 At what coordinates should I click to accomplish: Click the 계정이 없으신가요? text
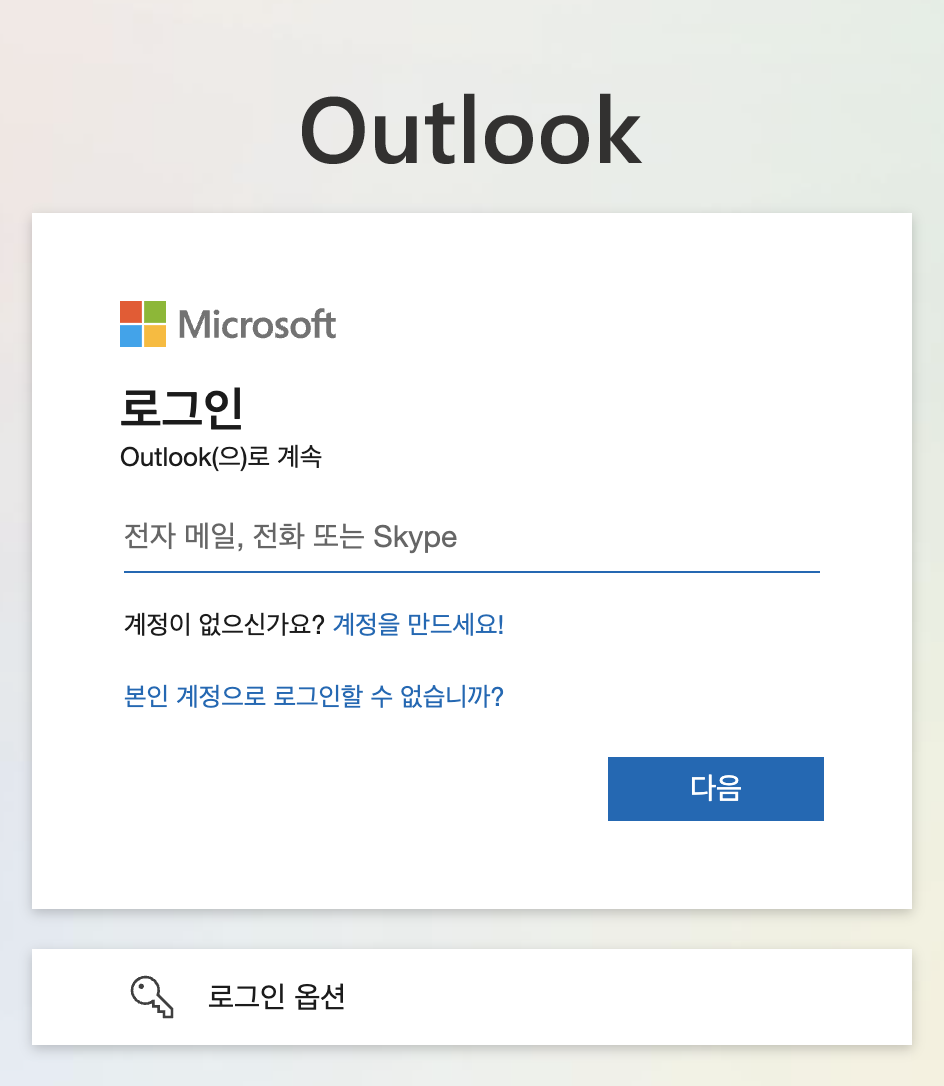coord(224,624)
